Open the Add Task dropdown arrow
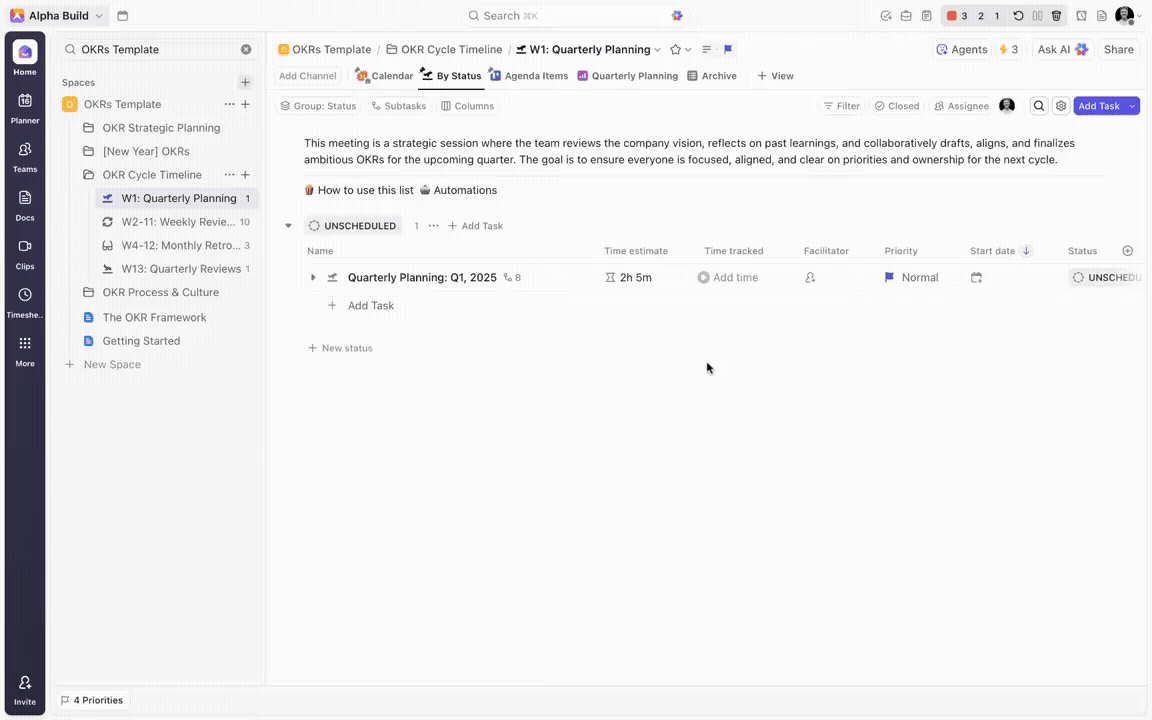 point(1132,106)
